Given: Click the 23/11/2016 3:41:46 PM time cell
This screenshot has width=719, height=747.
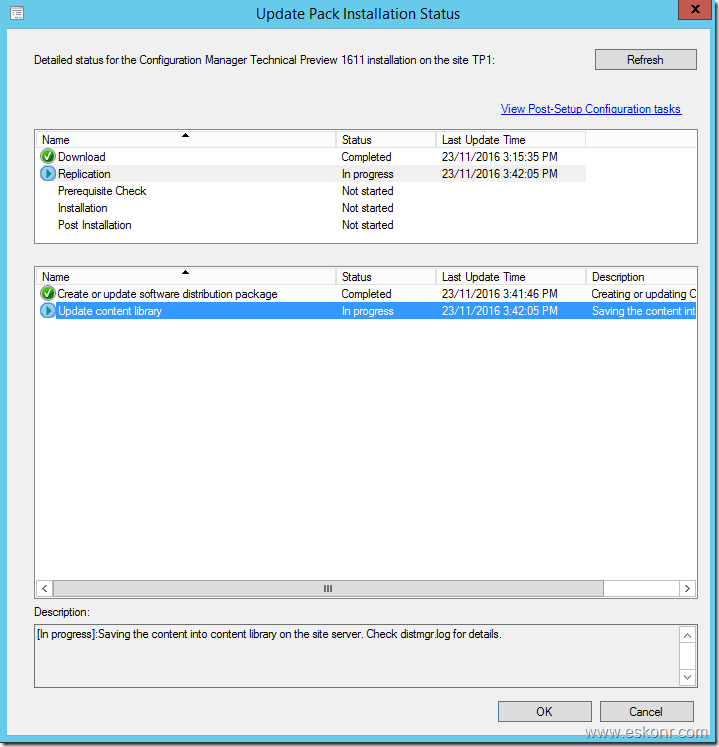Looking at the screenshot, I should coord(499,294).
